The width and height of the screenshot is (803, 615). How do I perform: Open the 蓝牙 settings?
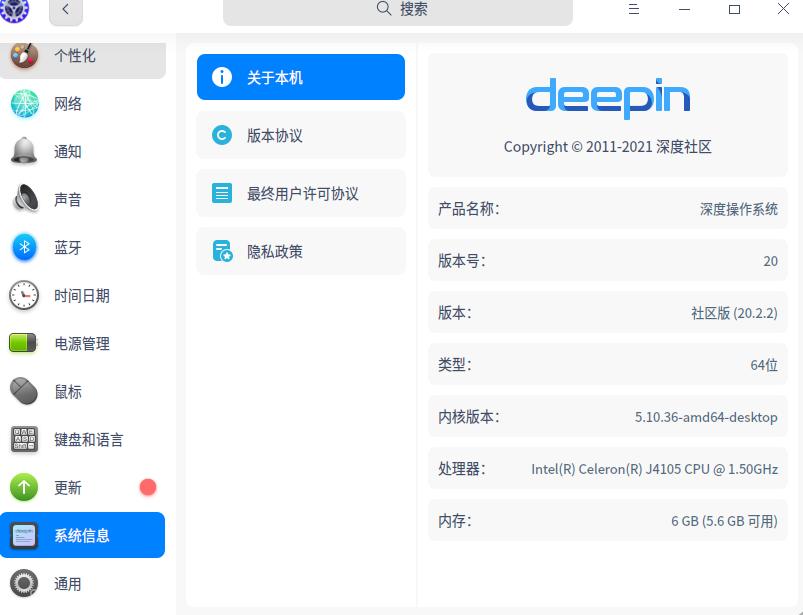tap(82, 248)
